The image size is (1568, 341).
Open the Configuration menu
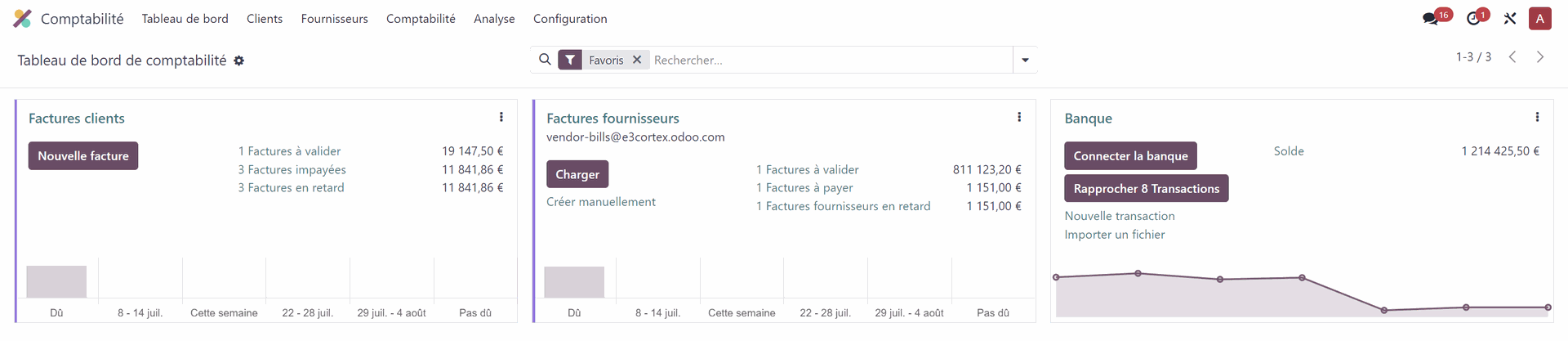[x=570, y=19]
